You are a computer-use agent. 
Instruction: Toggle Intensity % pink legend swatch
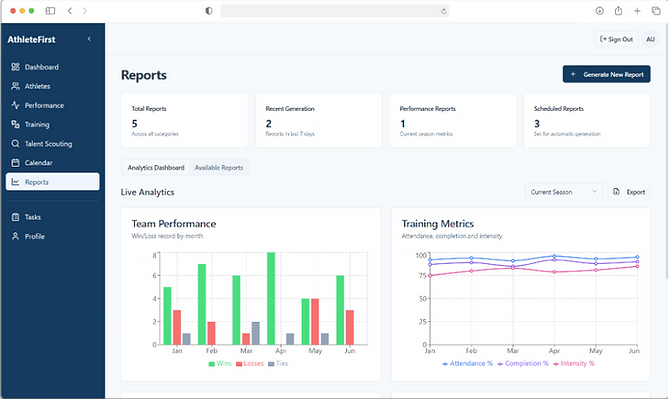556,364
